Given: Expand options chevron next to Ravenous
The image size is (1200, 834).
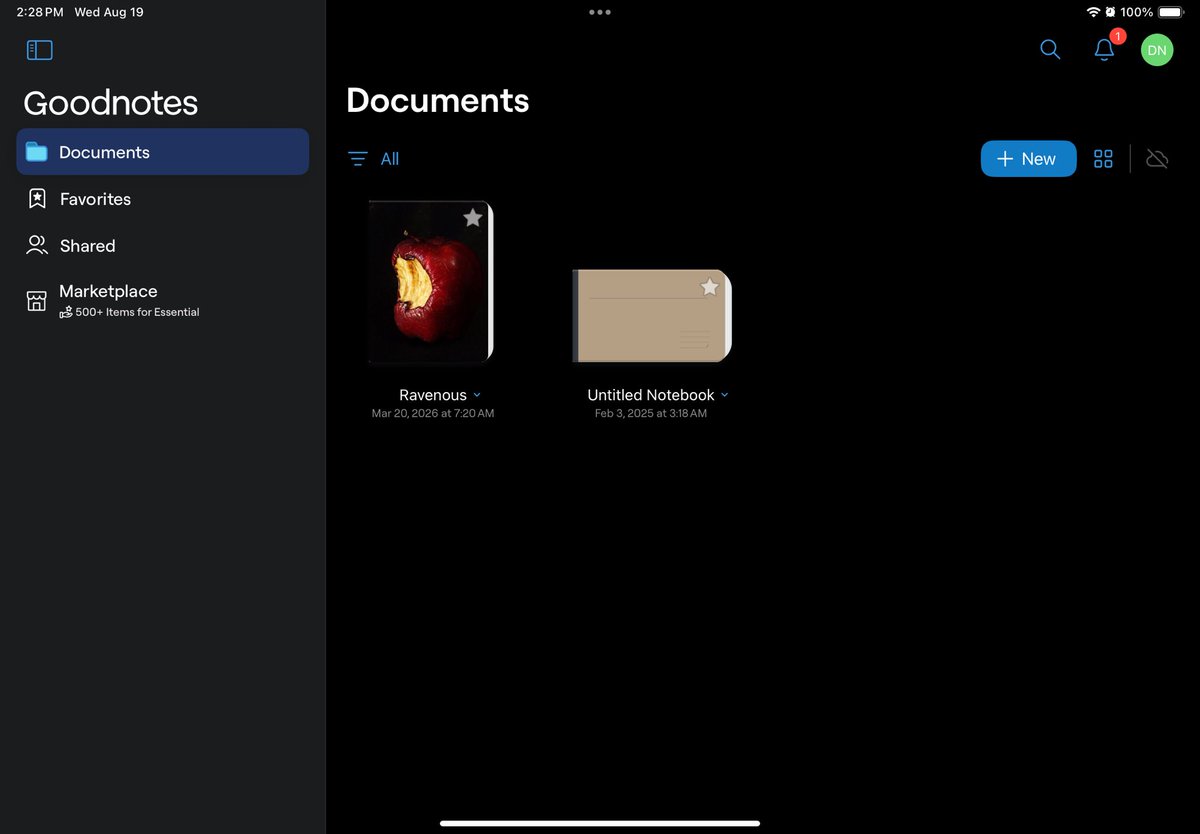Looking at the screenshot, I should 477,395.
